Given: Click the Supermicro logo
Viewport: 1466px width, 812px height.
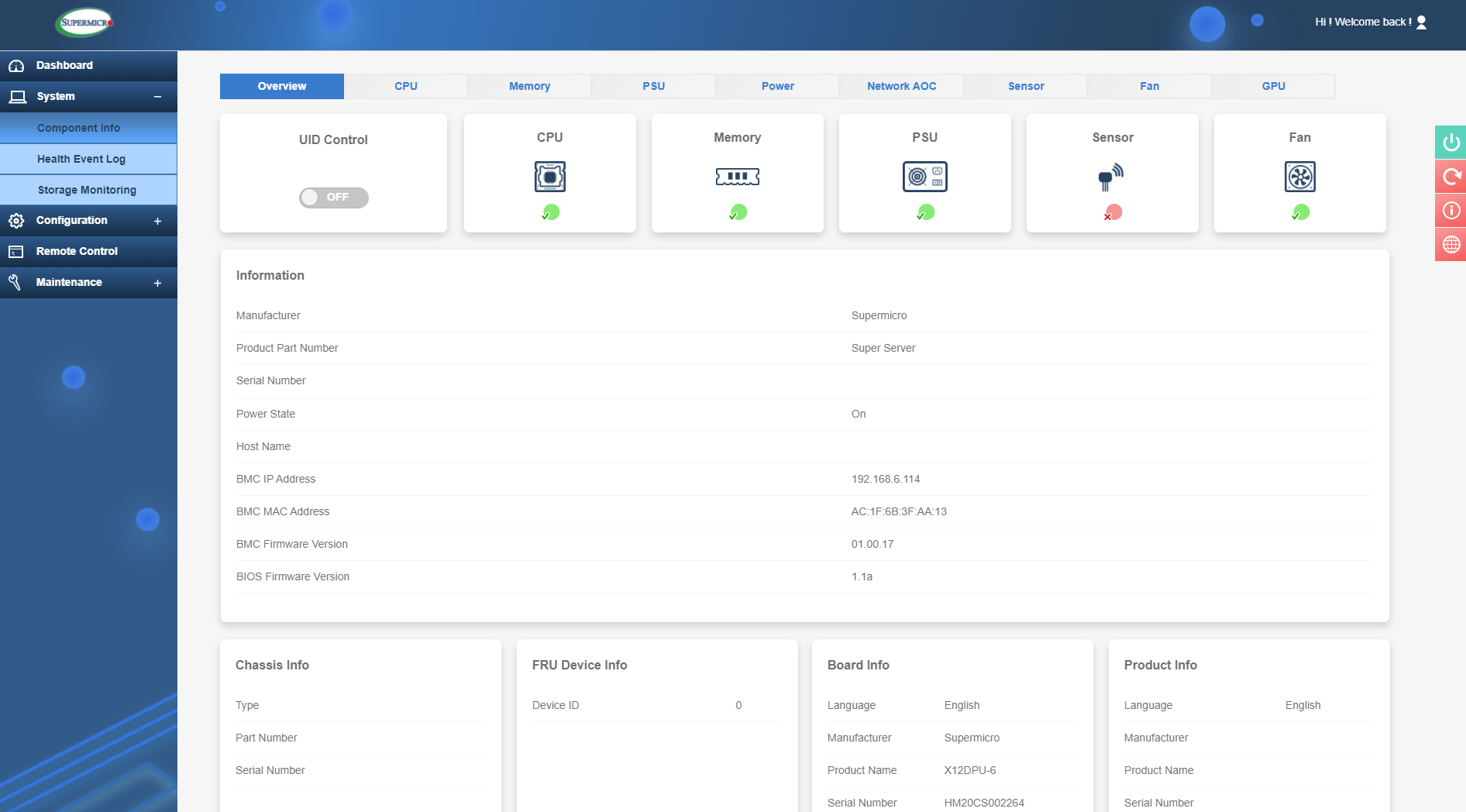Looking at the screenshot, I should (x=84, y=22).
